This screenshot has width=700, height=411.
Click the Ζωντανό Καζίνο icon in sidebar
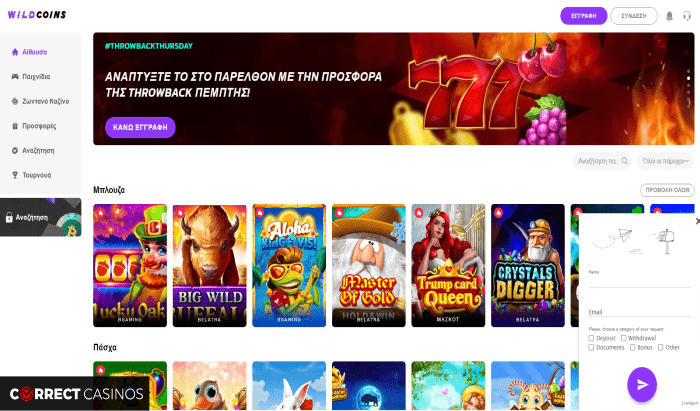coord(15,101)
